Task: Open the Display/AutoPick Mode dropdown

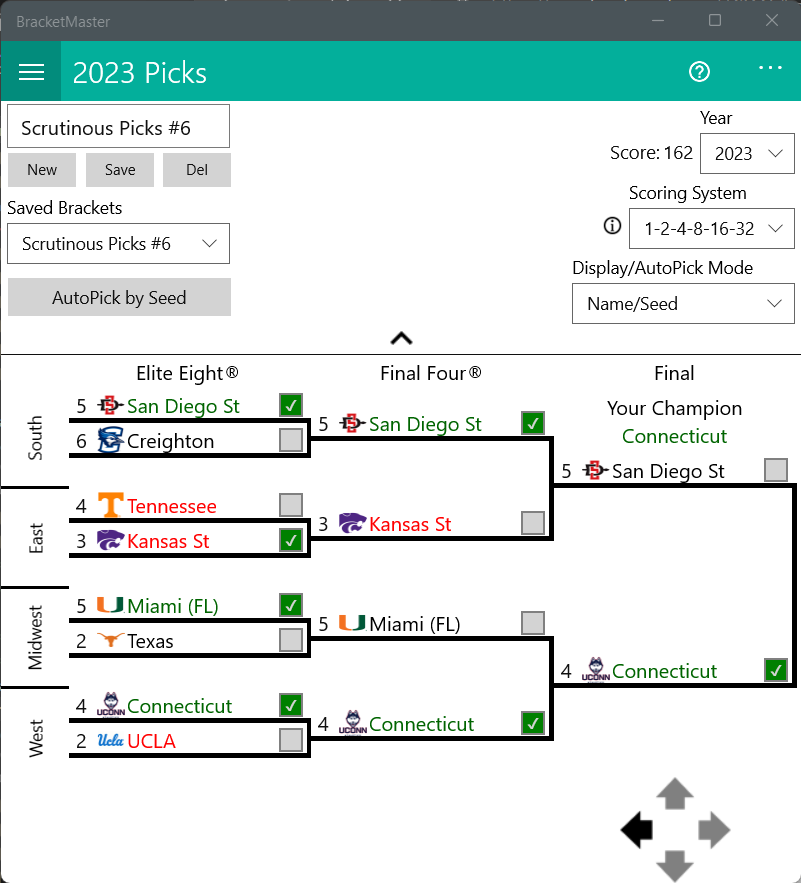Action: (x=683, y=304)
